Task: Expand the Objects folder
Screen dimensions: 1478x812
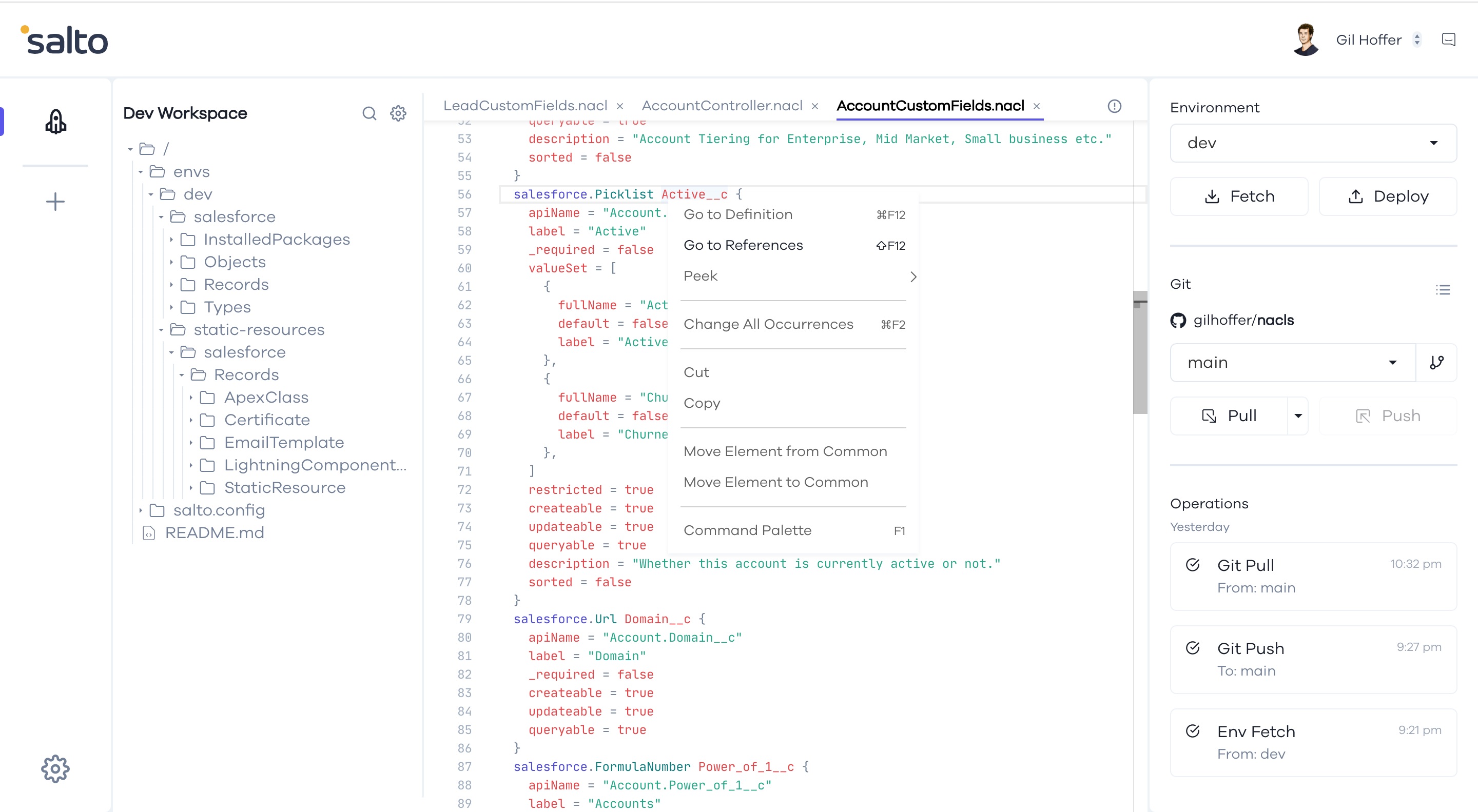Action: tap(171, 262)
